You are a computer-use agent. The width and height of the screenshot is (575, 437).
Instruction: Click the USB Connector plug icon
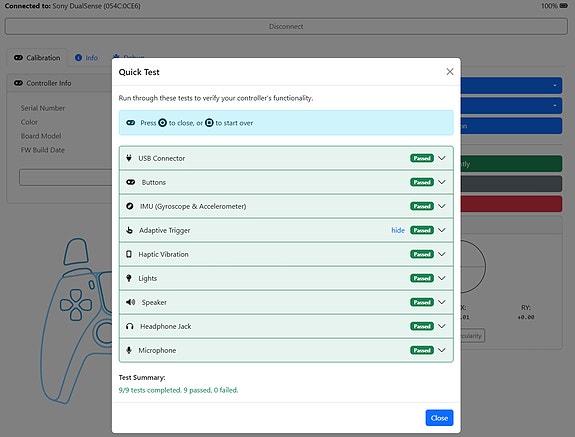129,158
